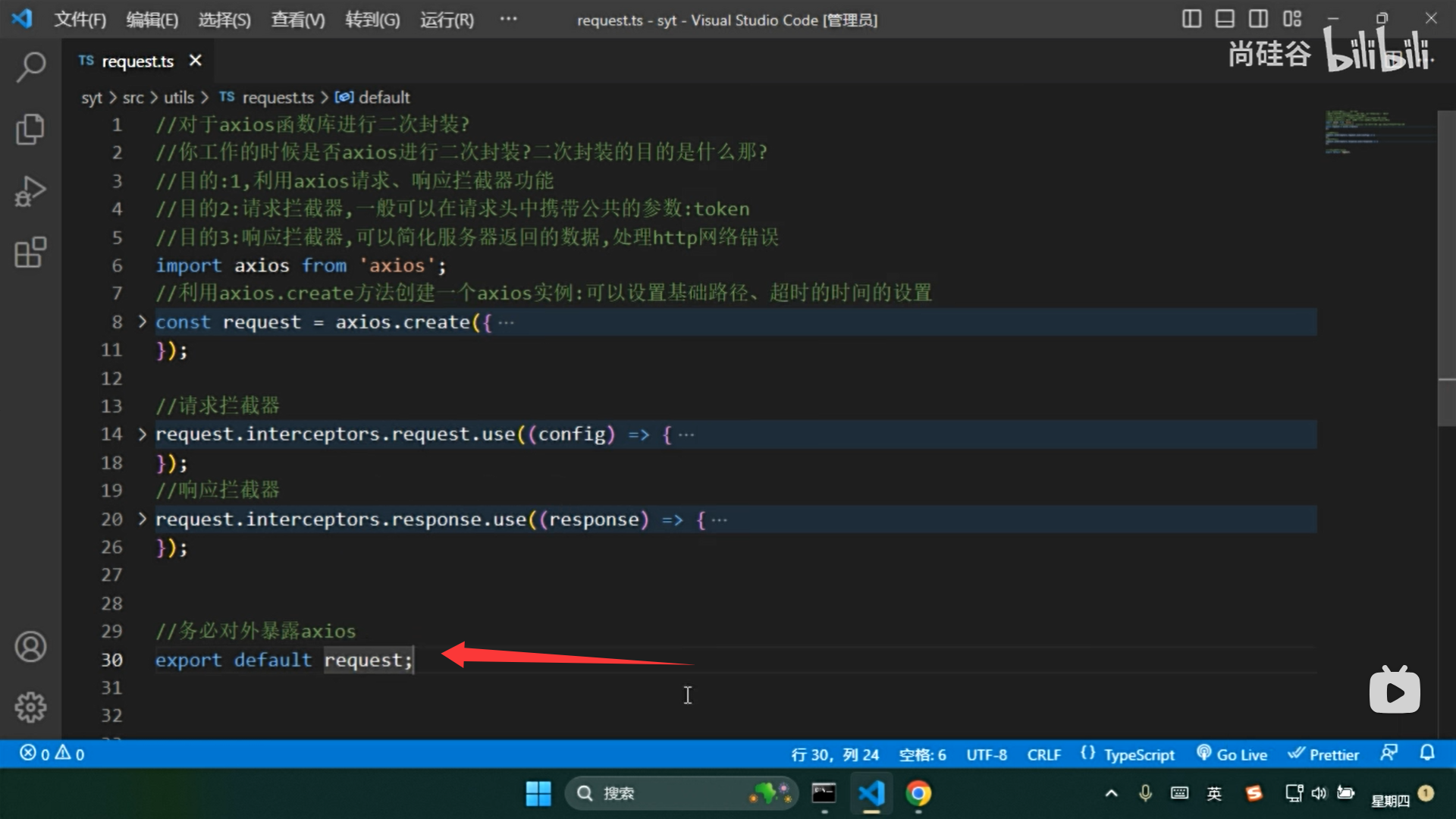Viewport: 1456px width, 819px height.
Task: Open the Explorer files icon
Action: coord(30,129)
